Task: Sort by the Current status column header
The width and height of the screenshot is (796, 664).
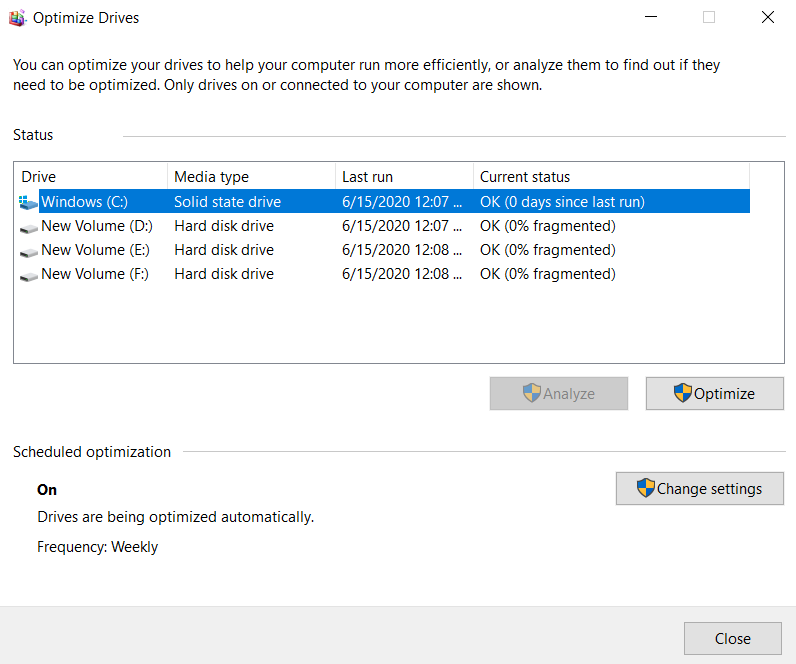Action: click(611, 177)
